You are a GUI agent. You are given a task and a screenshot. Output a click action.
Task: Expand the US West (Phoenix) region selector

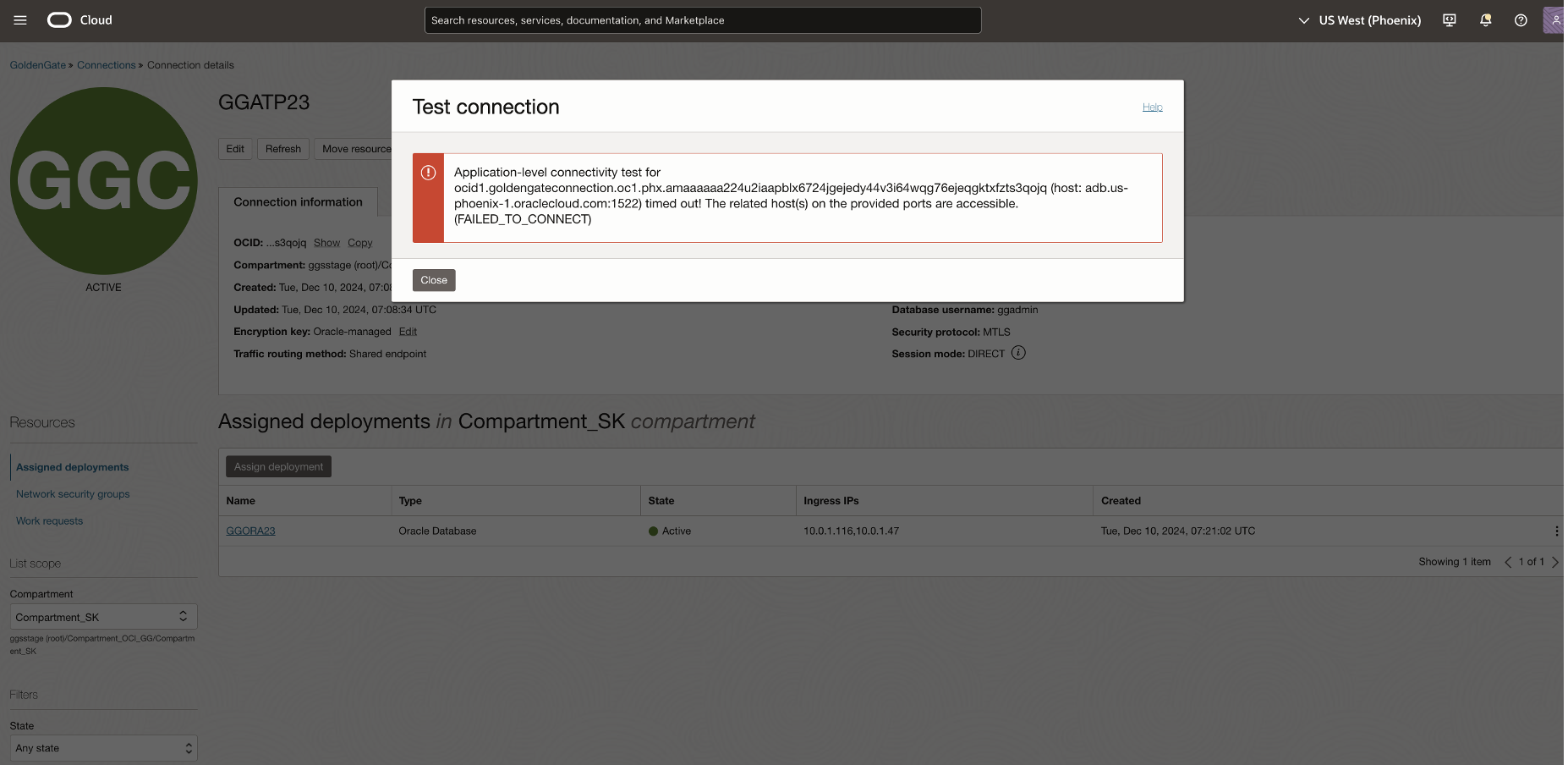coord(1360,20)
